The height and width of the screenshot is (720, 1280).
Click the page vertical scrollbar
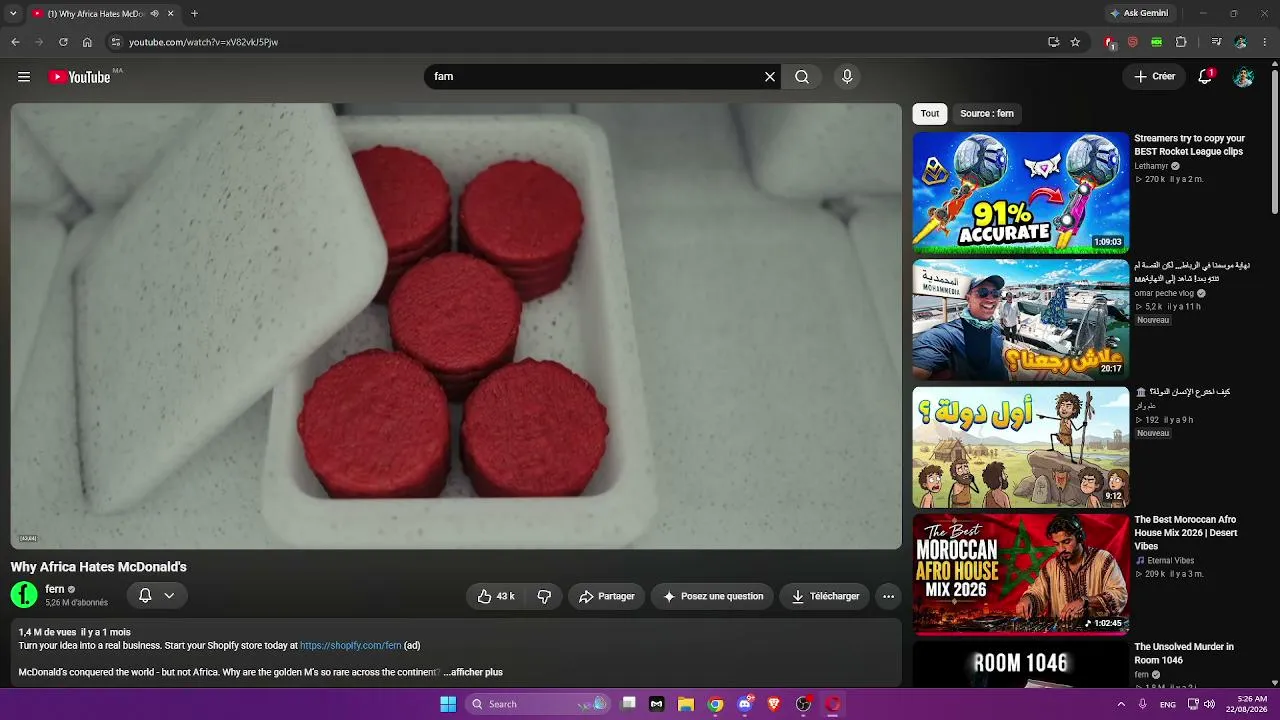click(1275, 140)
